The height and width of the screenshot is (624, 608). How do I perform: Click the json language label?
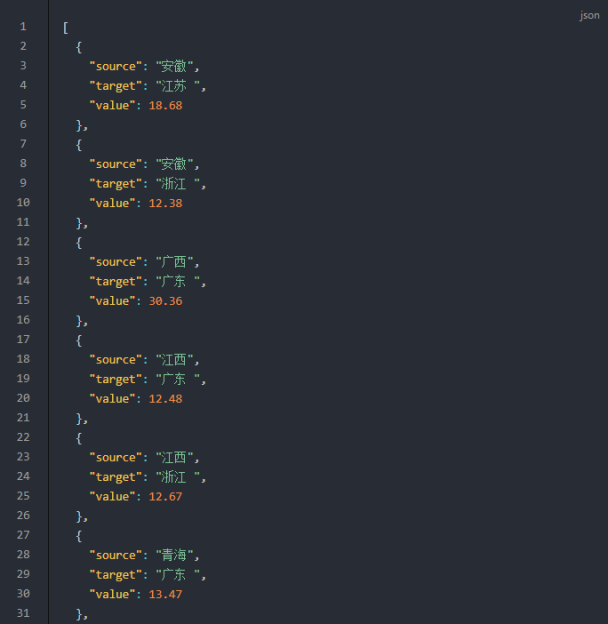point(589,16)
